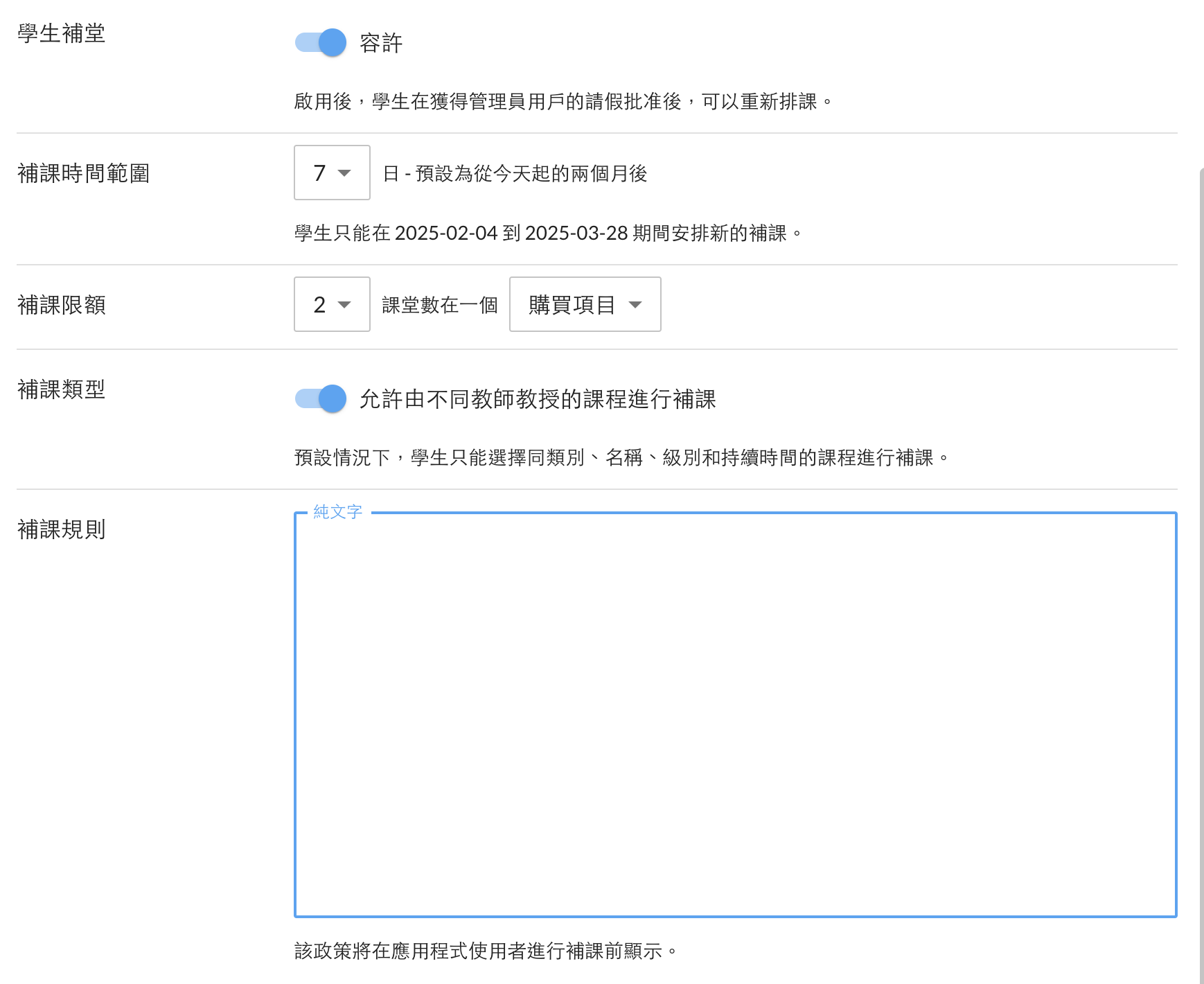Open the 補課時間範圍 days dropdown showing 7
This screenshot has width=1204, height=984.
coord(332,173)
